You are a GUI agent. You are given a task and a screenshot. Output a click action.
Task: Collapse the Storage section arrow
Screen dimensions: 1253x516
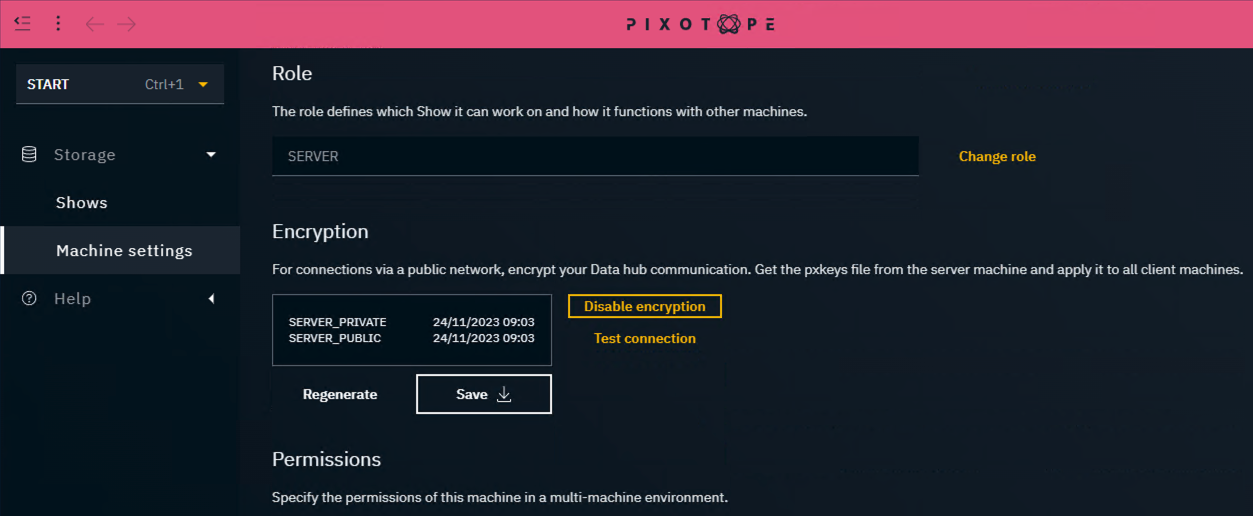[210, 154]
